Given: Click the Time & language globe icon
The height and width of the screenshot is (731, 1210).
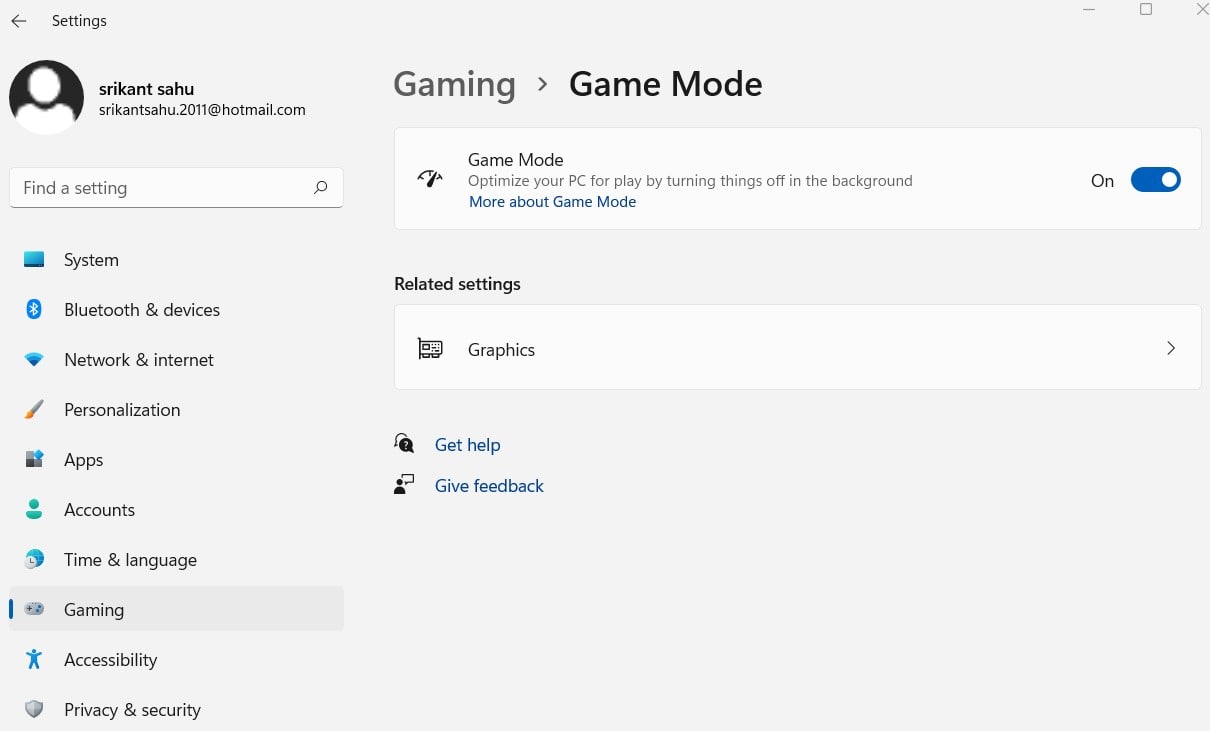Looking at the screenshot, I should (34, 560).
